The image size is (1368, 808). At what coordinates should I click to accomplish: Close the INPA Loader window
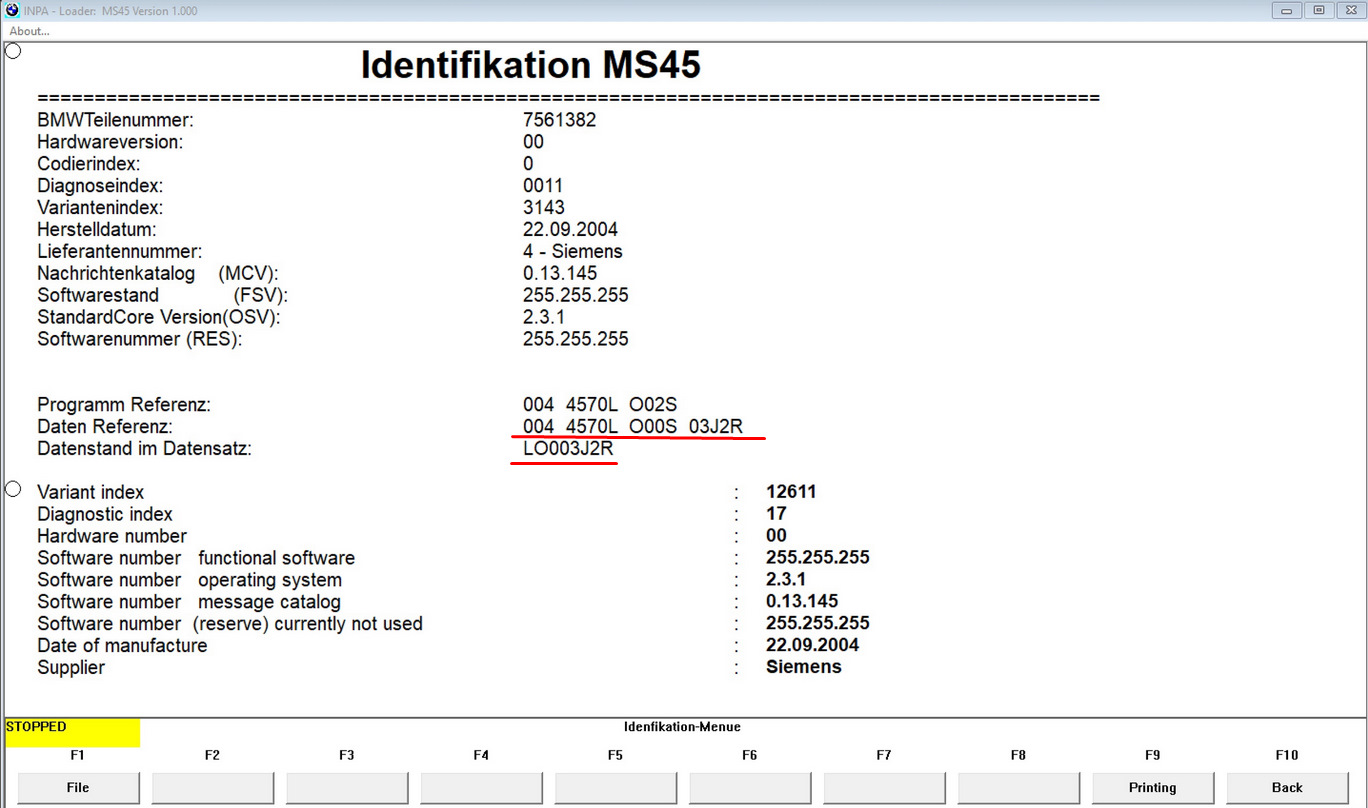tap(1350, 10)
